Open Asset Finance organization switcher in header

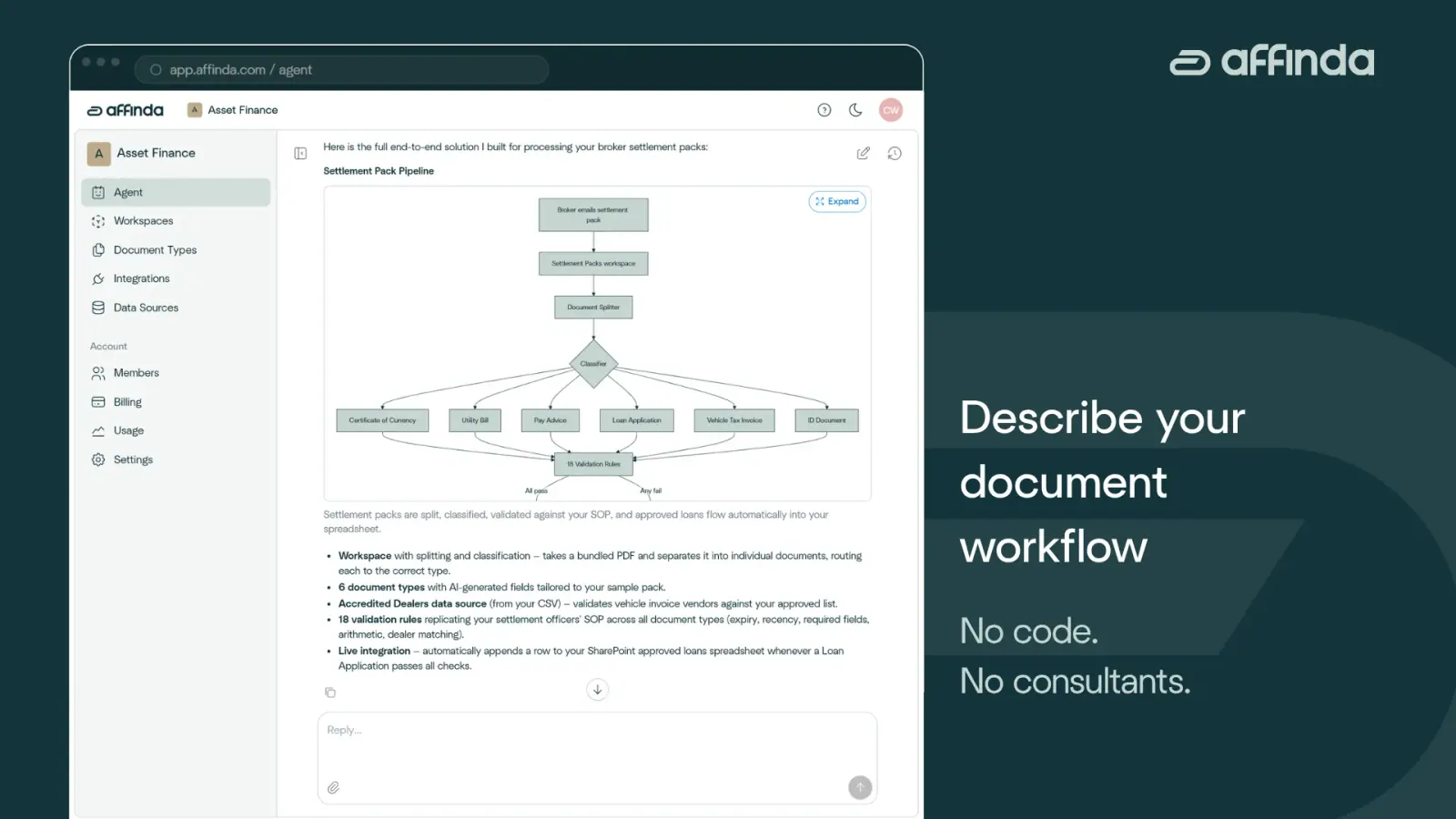[233, 110]
